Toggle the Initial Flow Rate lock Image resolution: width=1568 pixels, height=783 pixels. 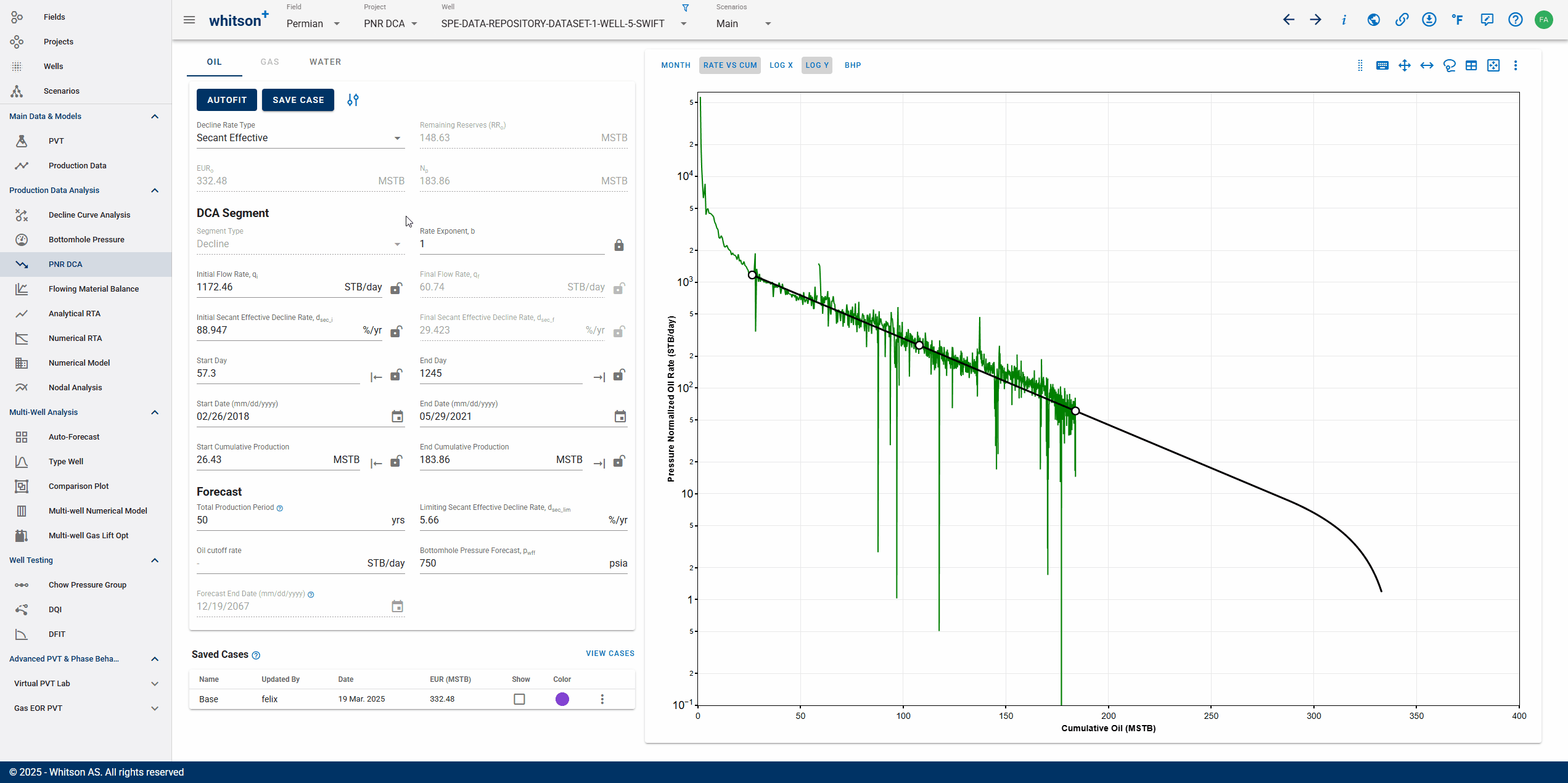point(396,288)
